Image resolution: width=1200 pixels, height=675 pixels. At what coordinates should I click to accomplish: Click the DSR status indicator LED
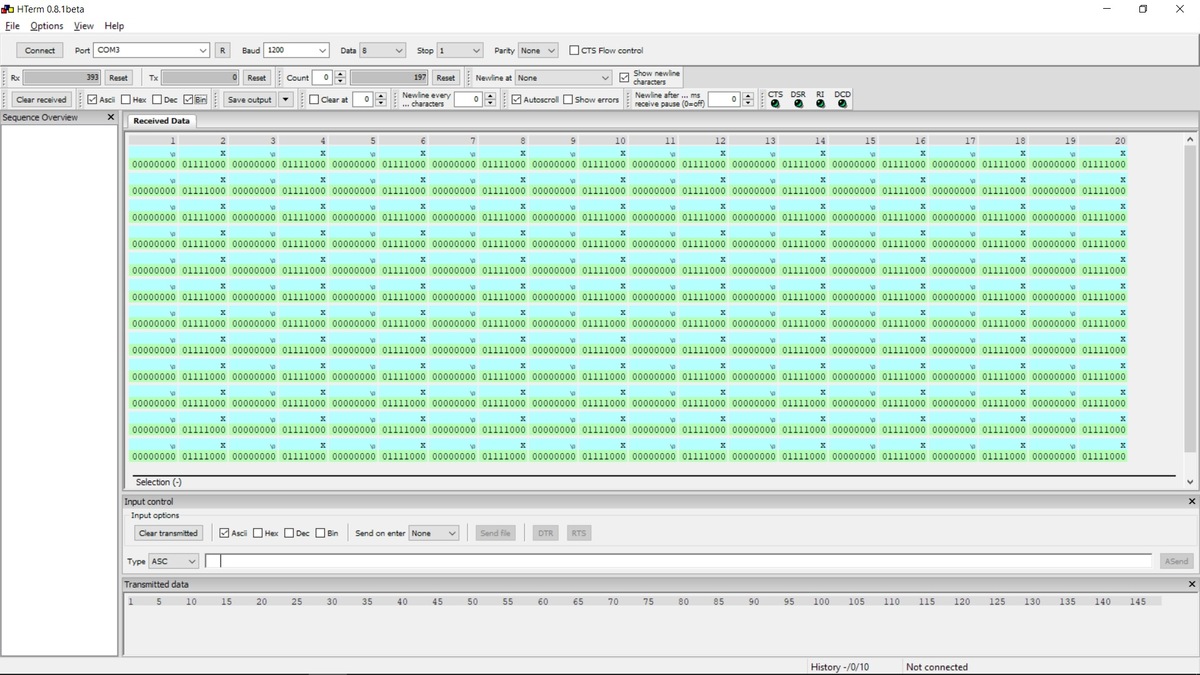tap(798, 104)
